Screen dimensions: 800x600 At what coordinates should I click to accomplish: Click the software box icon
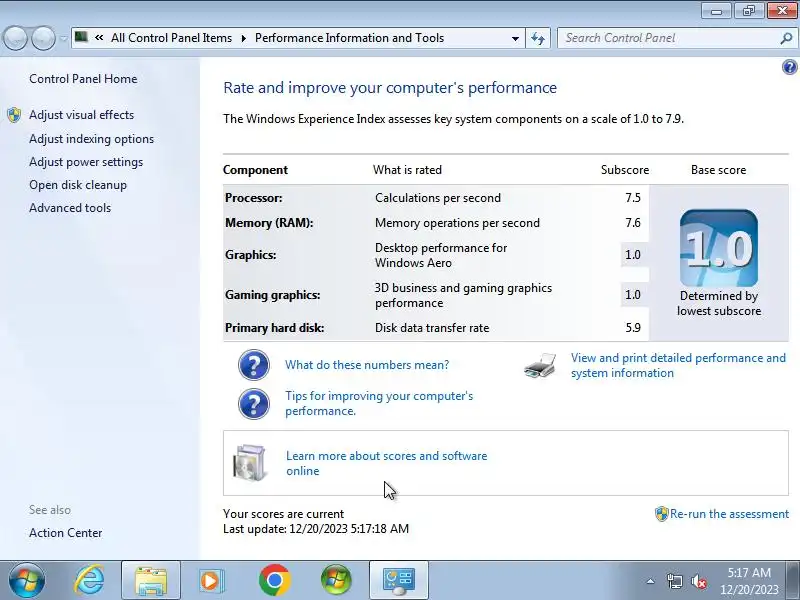click(249, 462)
